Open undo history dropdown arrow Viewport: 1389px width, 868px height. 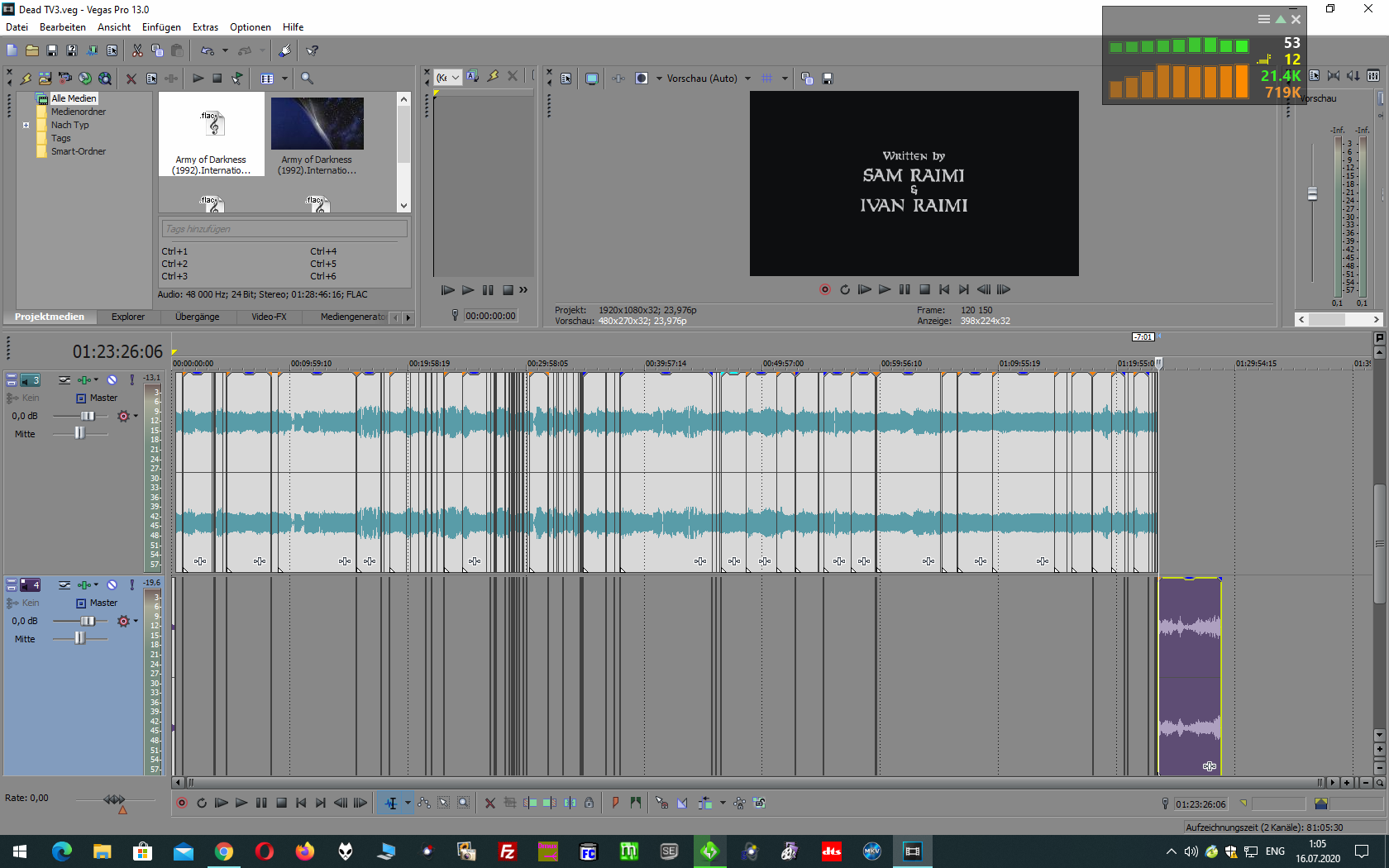[225, 50]
